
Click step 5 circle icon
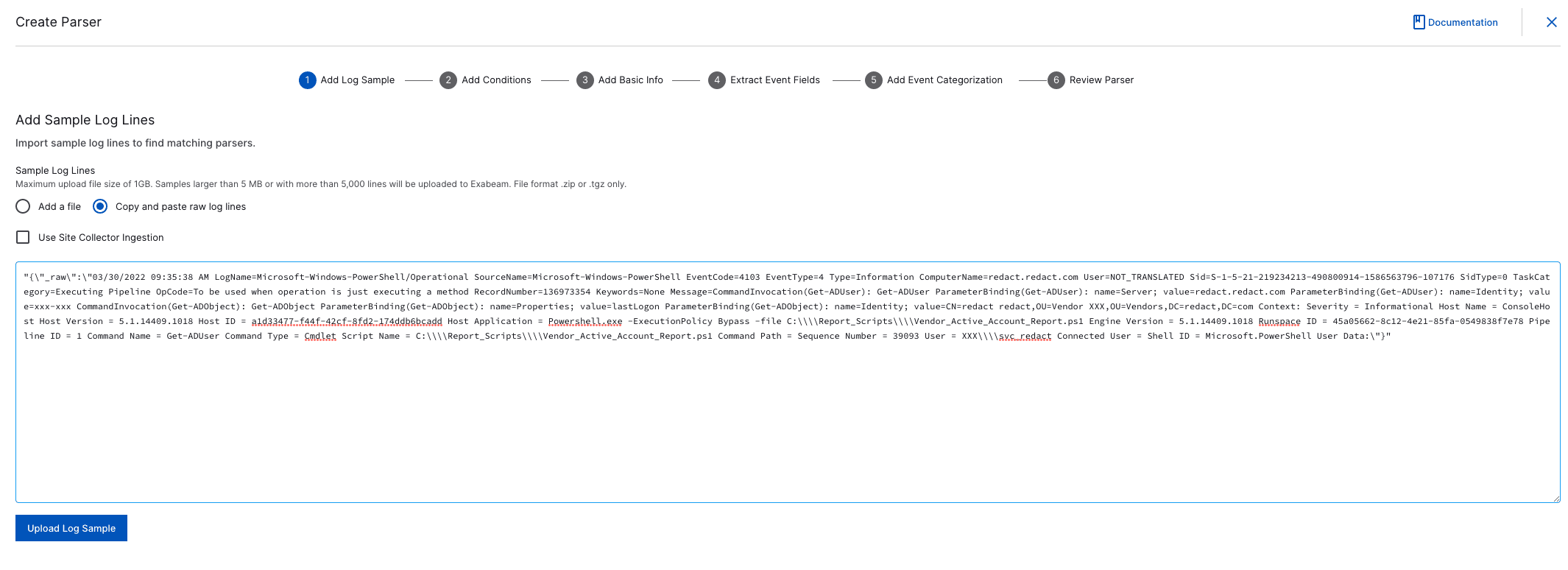point(873,80)
